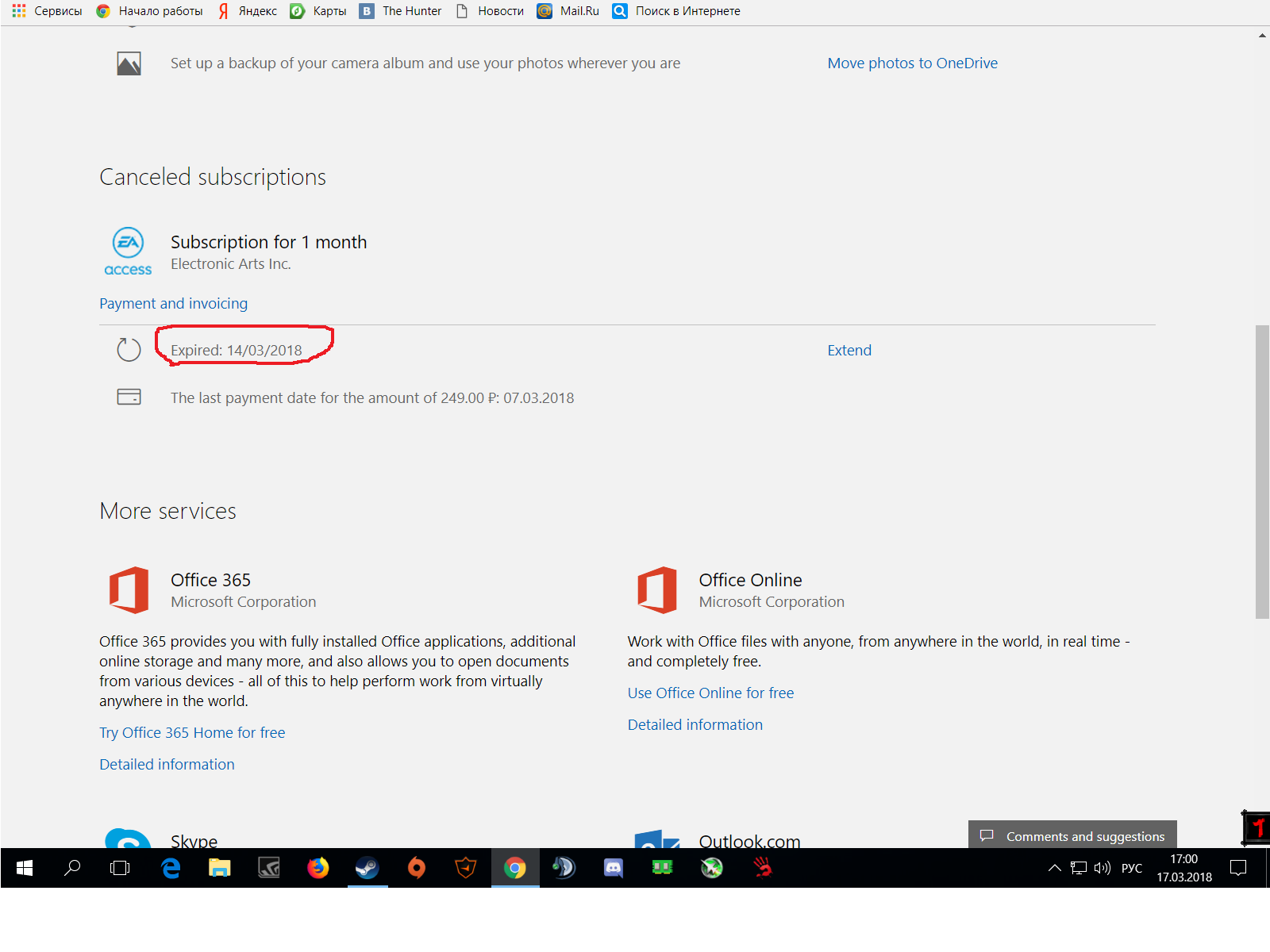1270x952 pixels.
Task: Open NVIDIA GeForce Experience taskbar icon
Action: 269,869
